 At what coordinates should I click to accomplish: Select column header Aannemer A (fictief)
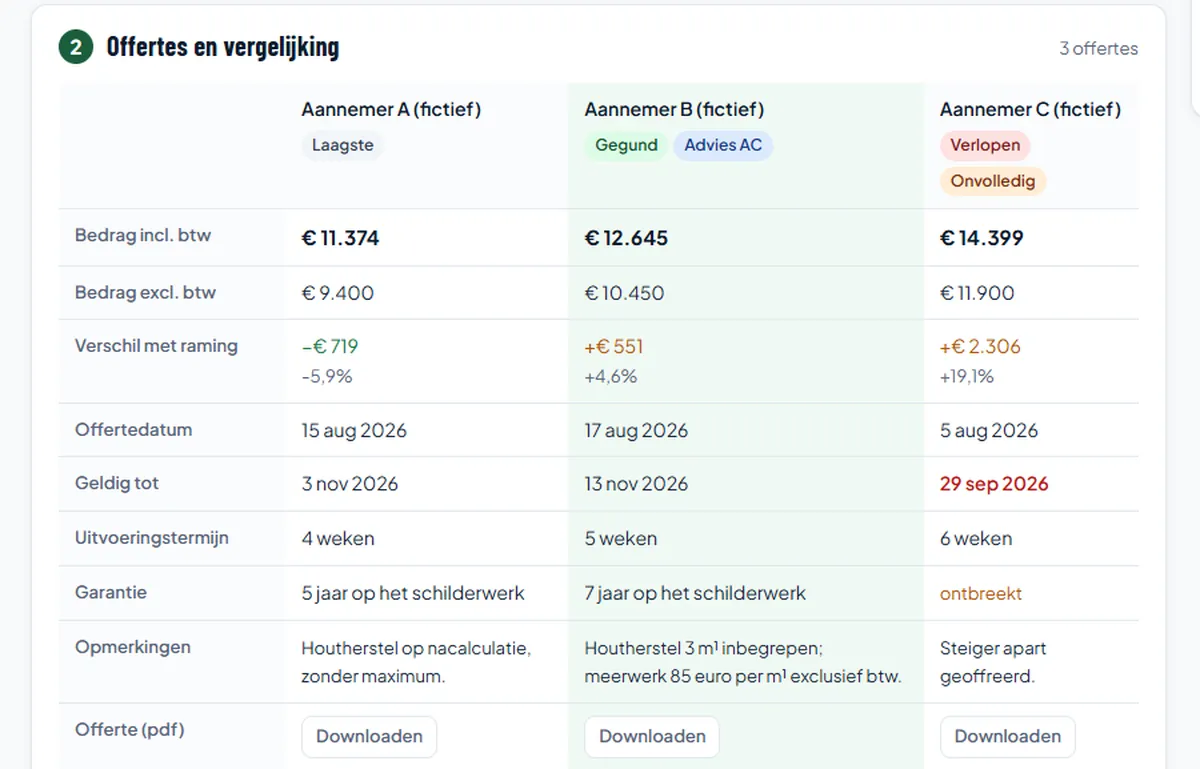(x=391, y=109)
